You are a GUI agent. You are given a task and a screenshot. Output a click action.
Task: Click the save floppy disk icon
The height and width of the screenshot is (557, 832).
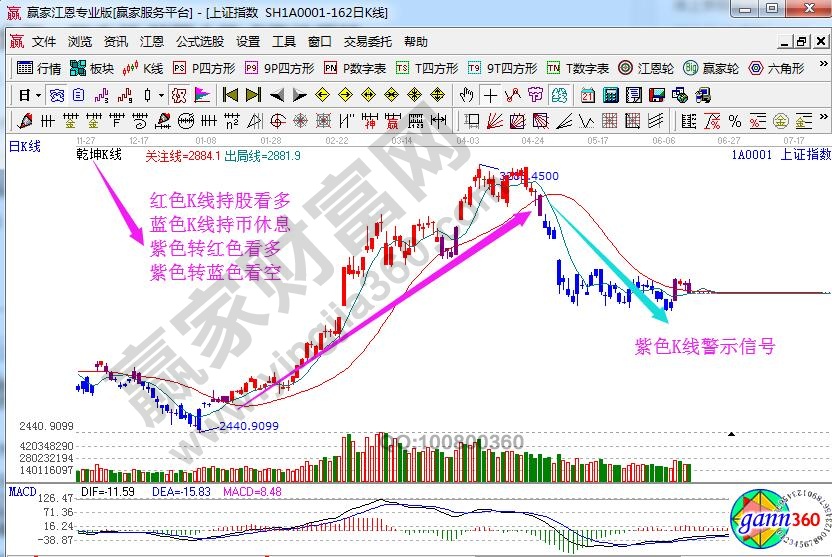[x=656, y=96]
